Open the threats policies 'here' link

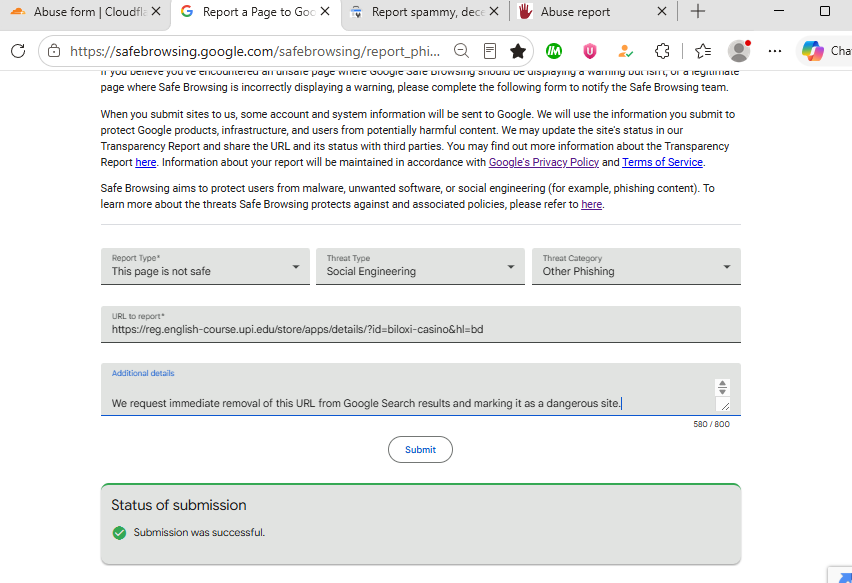point(592,204)
